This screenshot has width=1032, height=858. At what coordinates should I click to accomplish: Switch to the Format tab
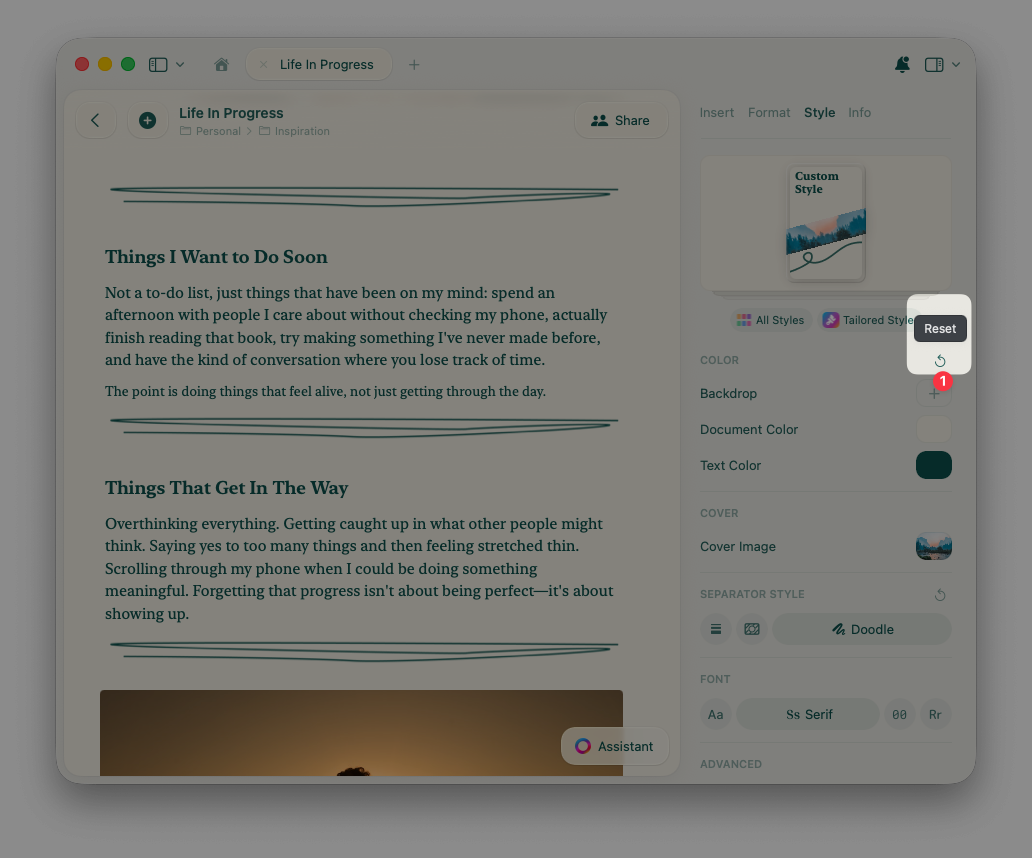click(769, 113)
